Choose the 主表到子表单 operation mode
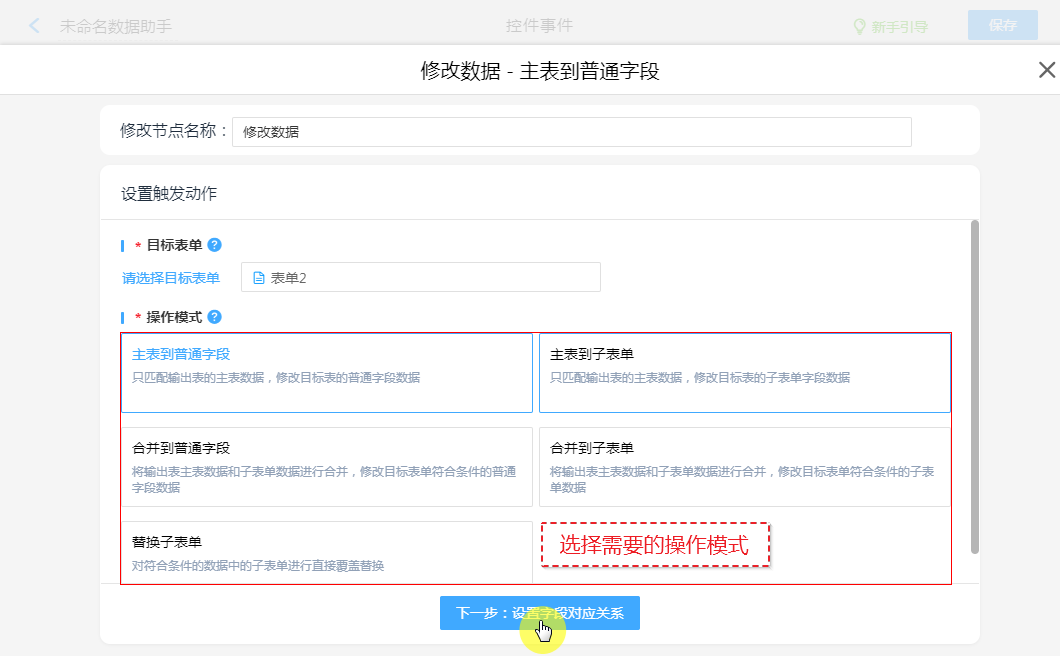Screen dimensions: 1060x656 [744, 372]
